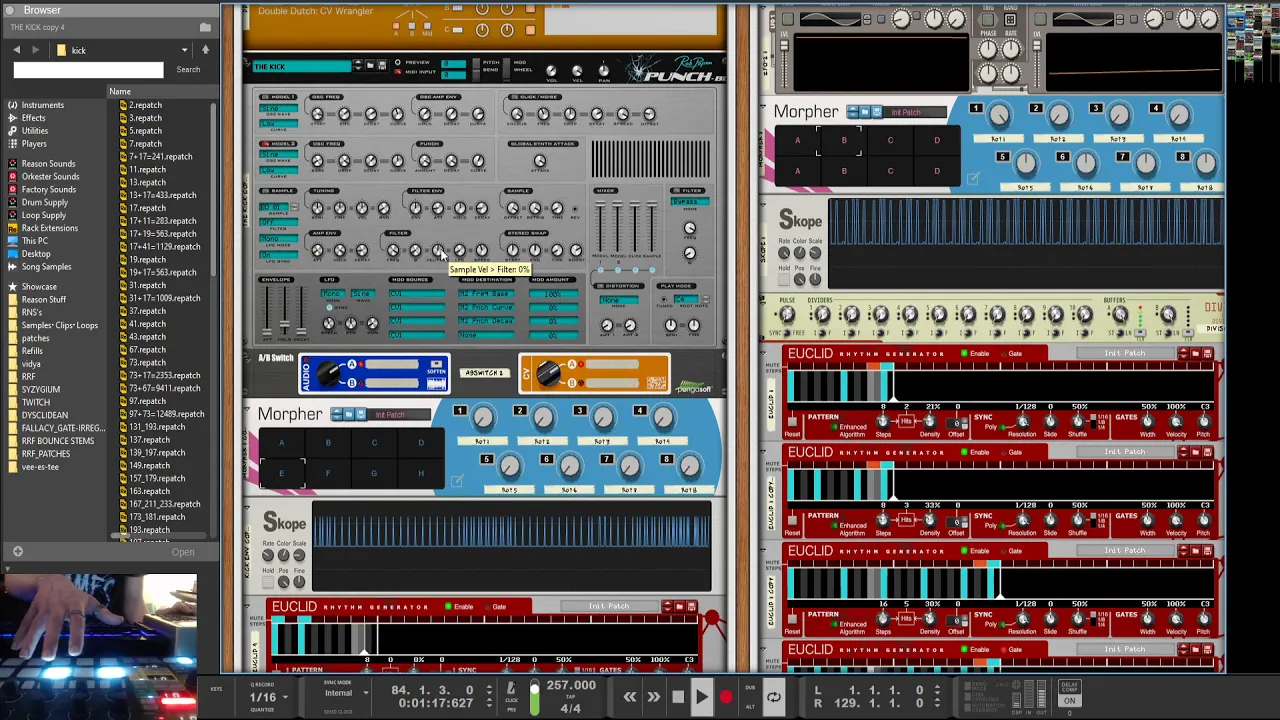This screenshot has width=1280, height=720.
Task: Open Players in the Browser sidebar
Action: pos(33,144)
